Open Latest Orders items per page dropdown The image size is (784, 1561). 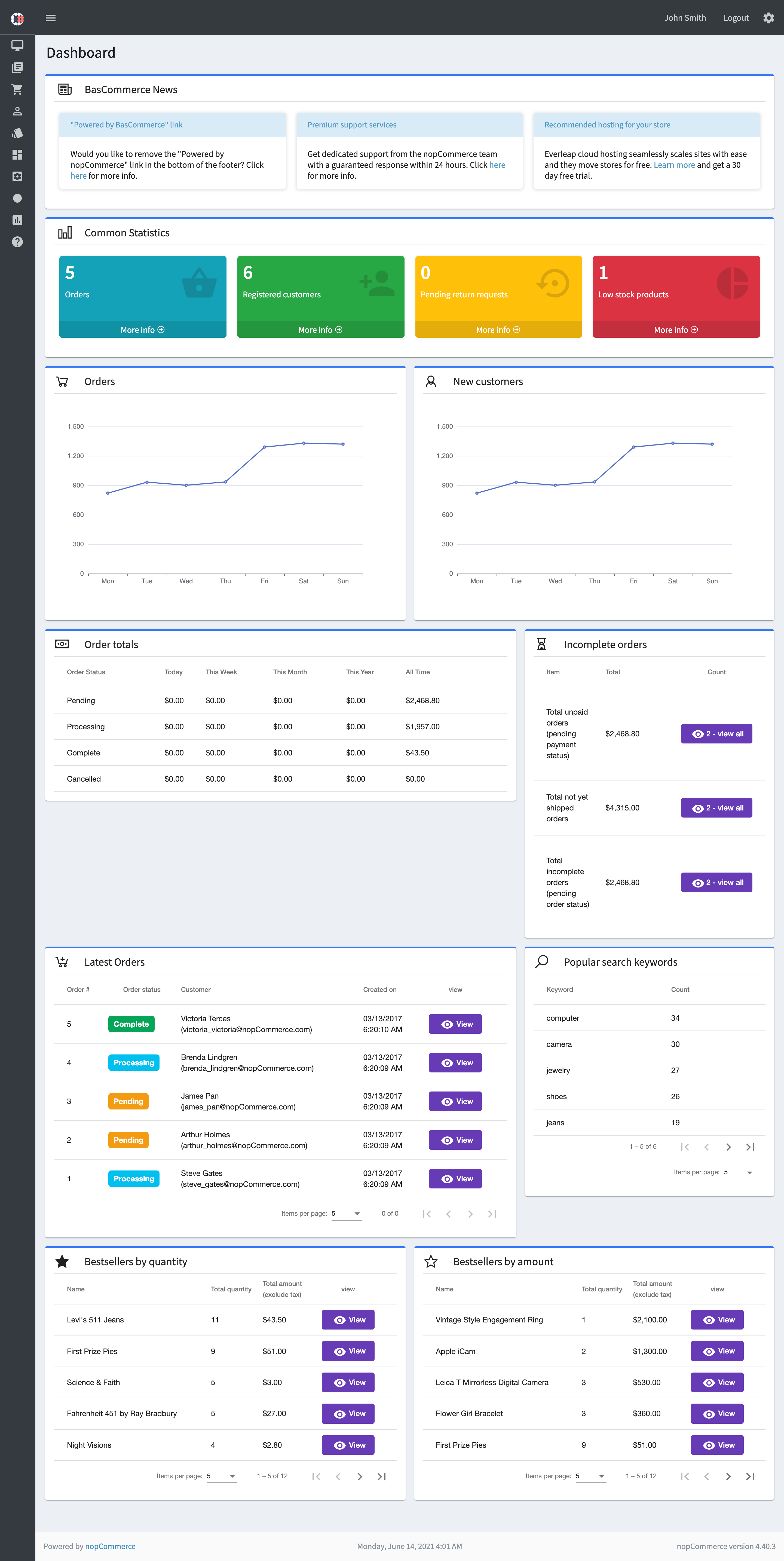click(x=347, y=1213)
